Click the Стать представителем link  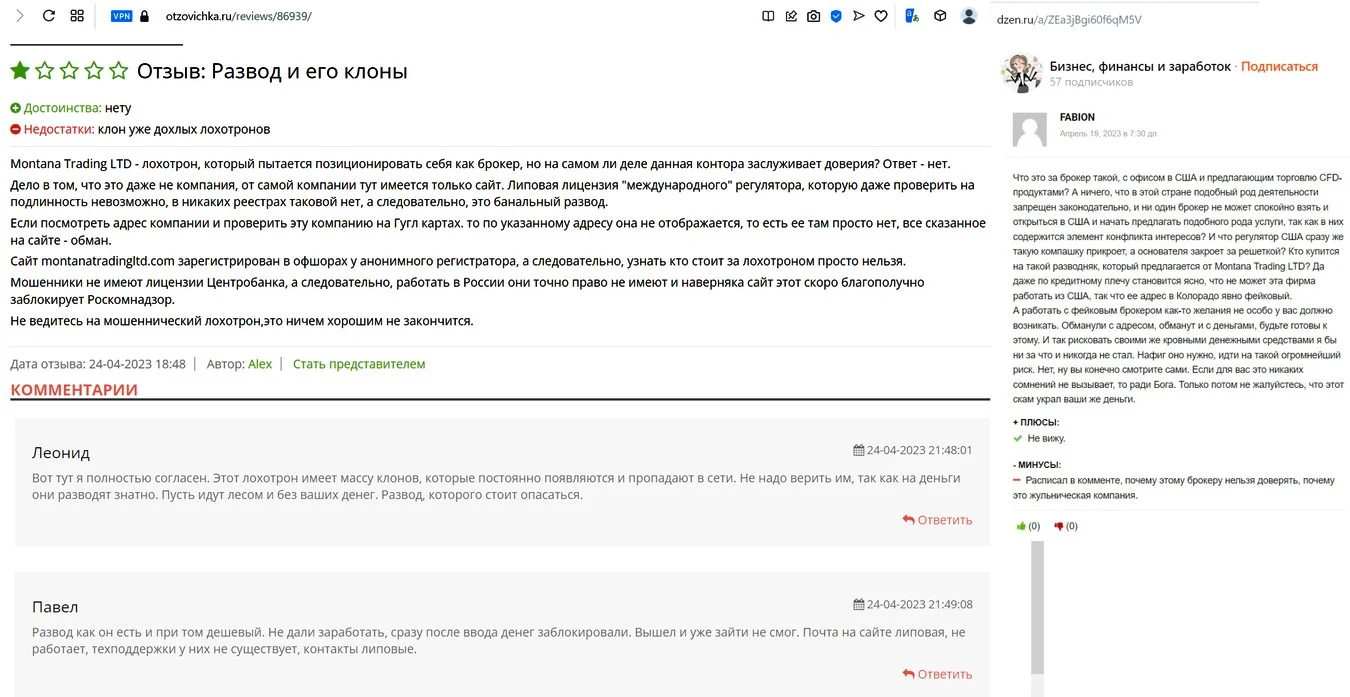click(359, 364)
